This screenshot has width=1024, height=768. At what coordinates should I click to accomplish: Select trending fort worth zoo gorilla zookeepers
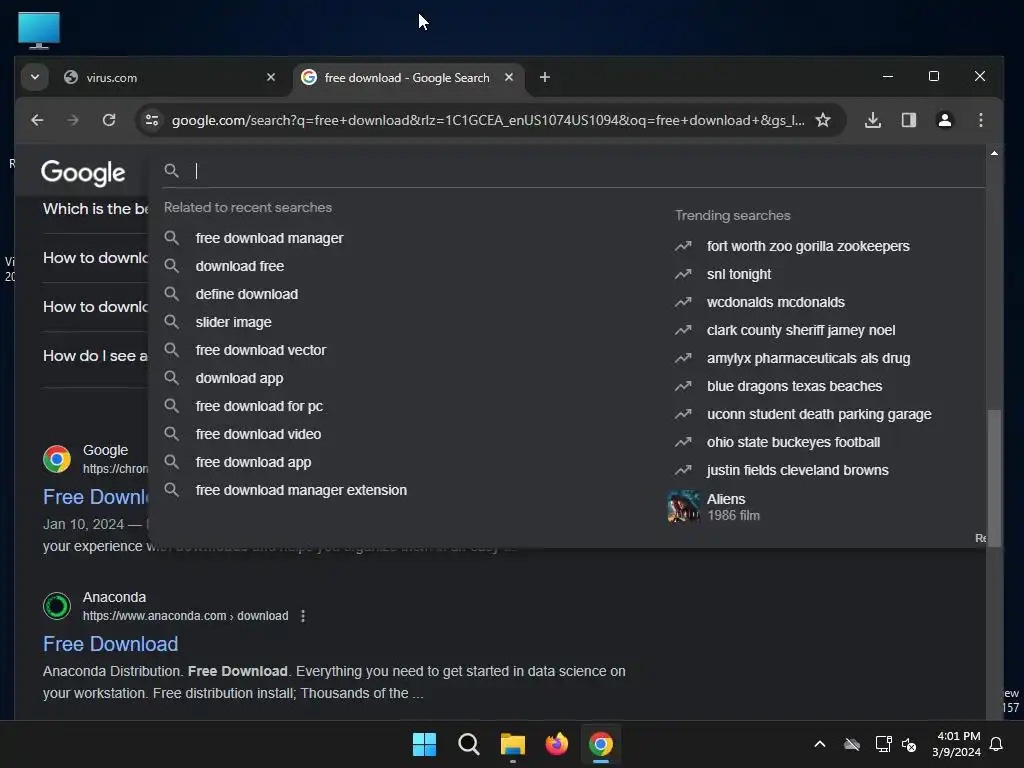point(808,246)
